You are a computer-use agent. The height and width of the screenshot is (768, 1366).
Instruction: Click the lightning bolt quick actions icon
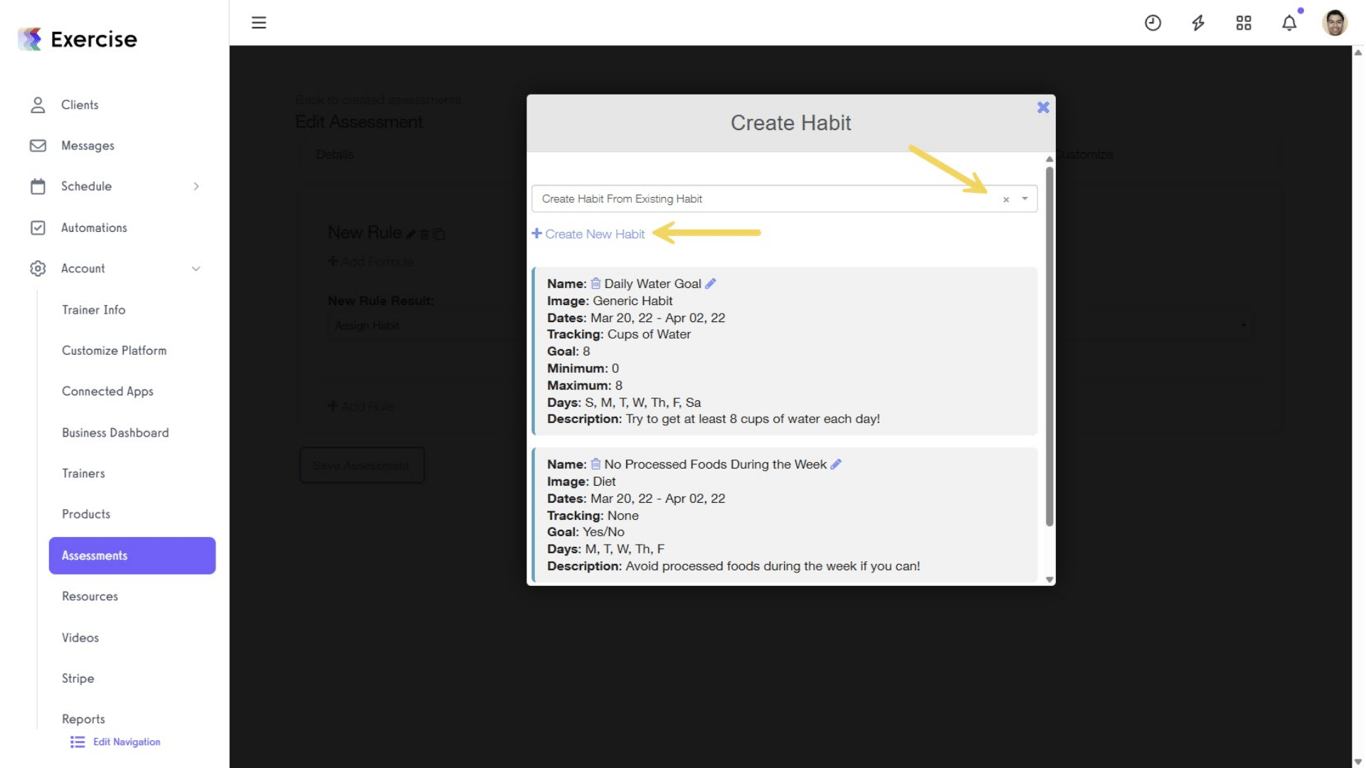pos(1198,22)
